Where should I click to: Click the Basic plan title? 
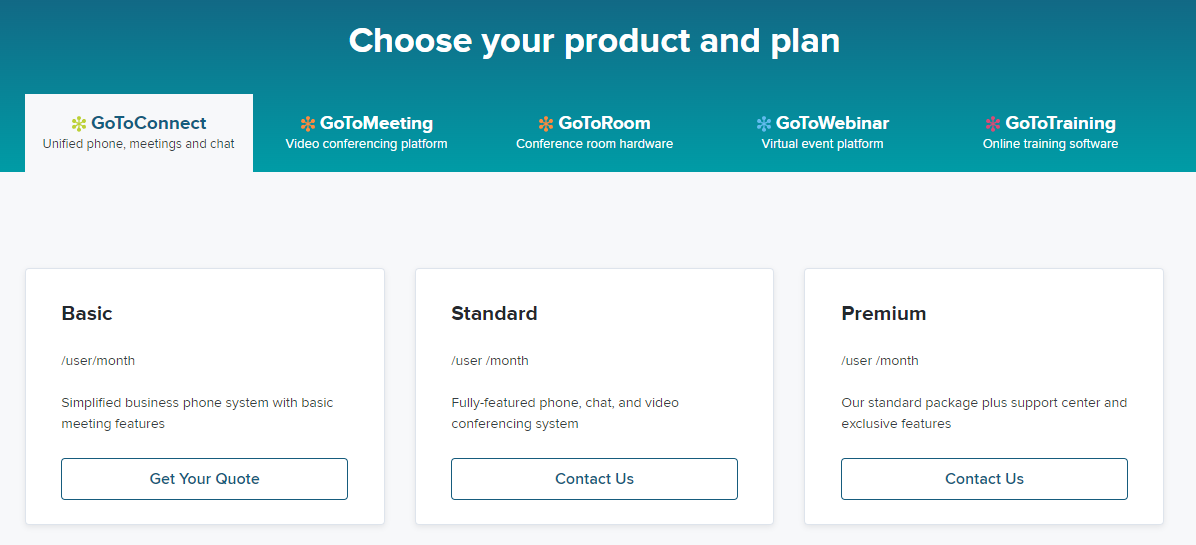pos(87,314)
